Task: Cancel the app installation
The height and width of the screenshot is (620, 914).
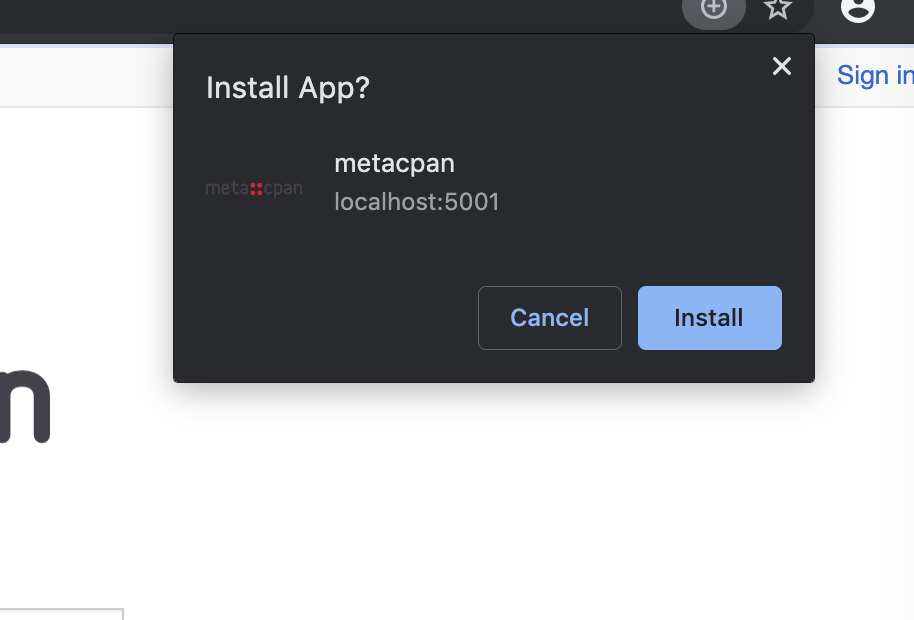Action: click(549, 317)
